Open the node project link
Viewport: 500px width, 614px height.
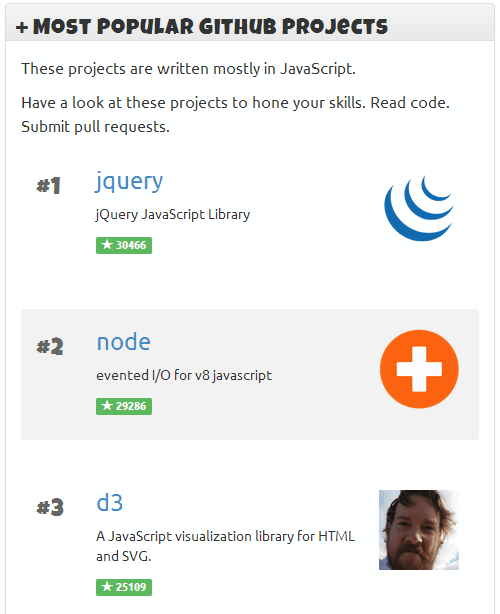click(x=123, y=342)
